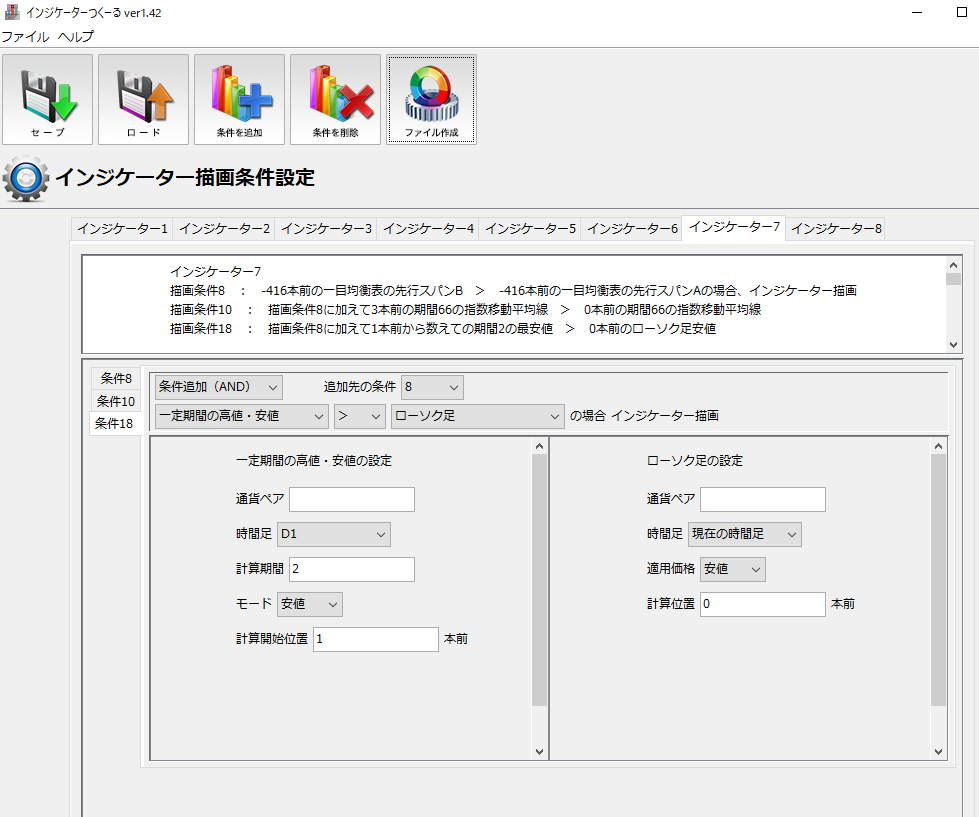Open the ファイル menu
979x817 pixels.
[24, 36]
